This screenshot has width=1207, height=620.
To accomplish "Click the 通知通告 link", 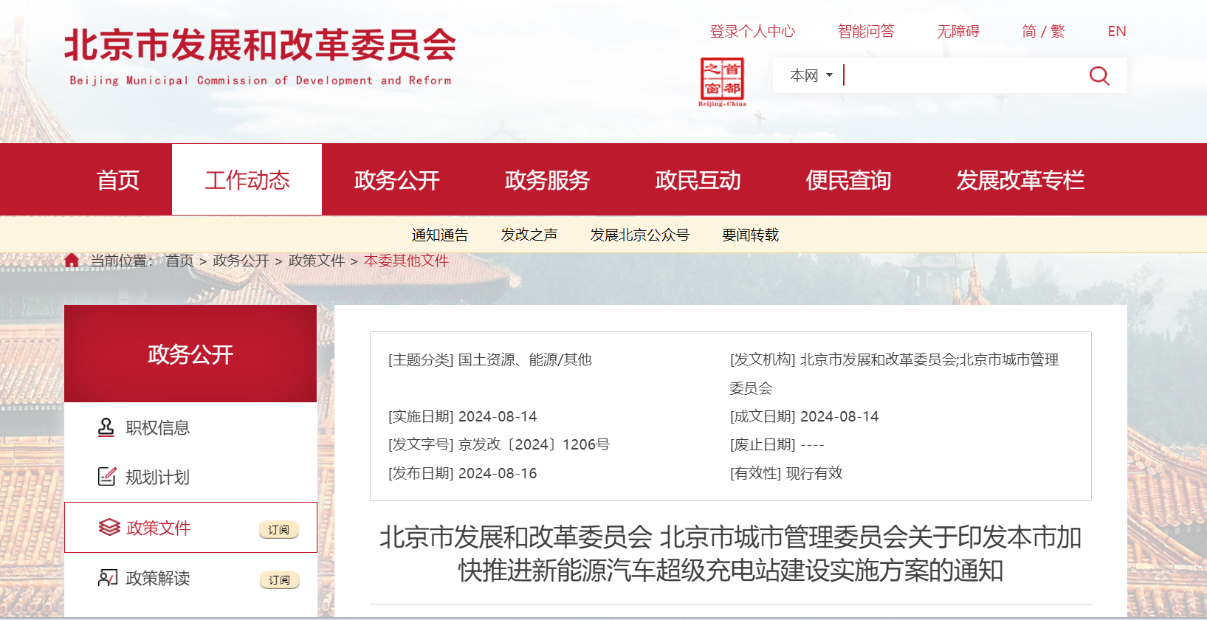I will click(x=441, y=234).
